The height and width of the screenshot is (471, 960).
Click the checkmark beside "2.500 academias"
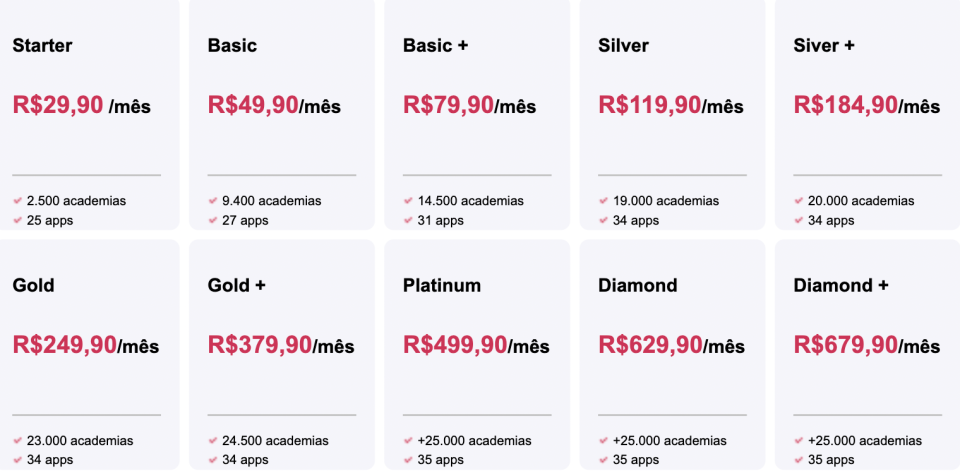[17, 201]
